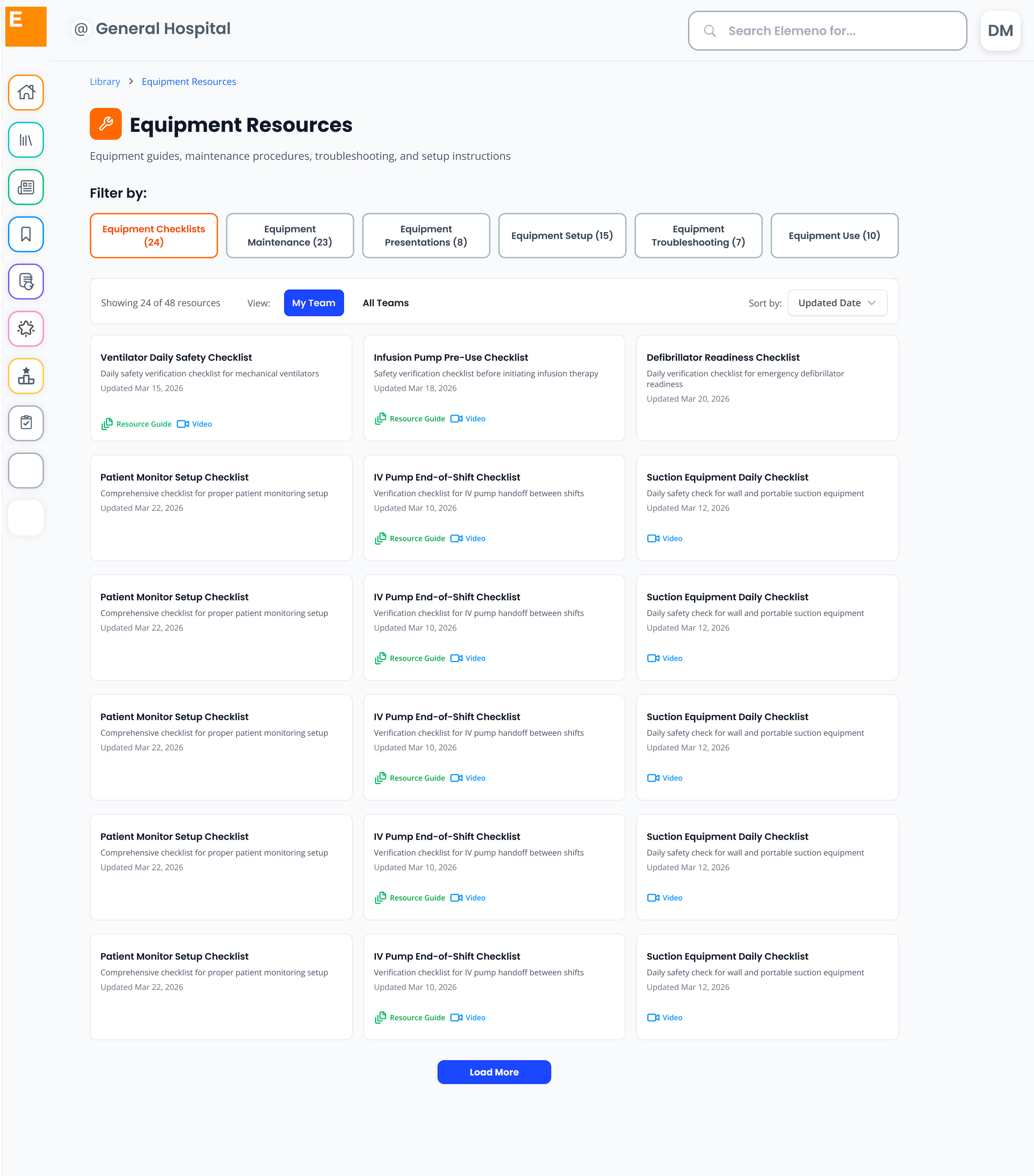Click description 'Daily safety verification checklist for mechanical ventilators'
Screen dimensions: 1034x1176
pos(209,374)
